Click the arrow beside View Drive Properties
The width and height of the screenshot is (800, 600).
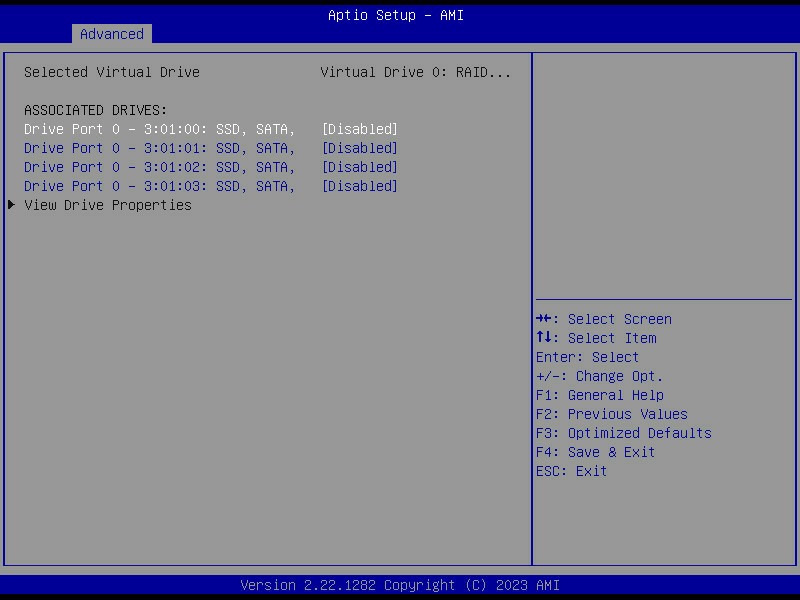[11, 205]
